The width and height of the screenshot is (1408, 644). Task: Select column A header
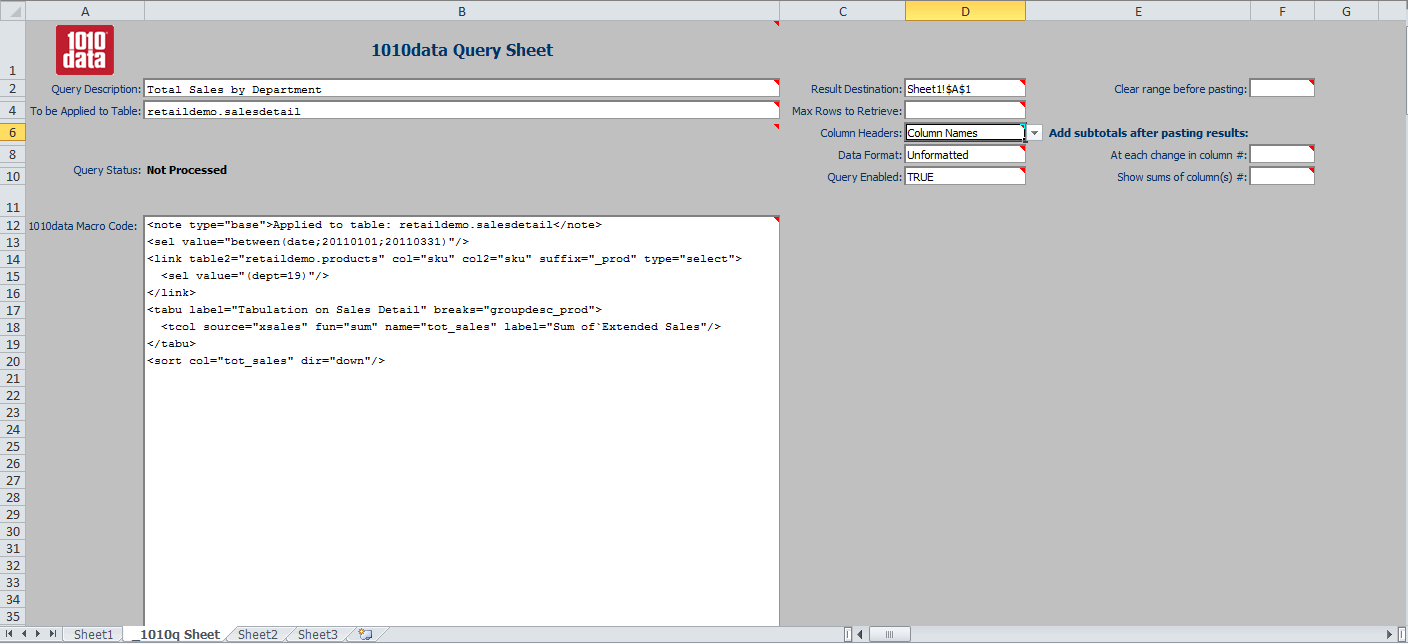click(84, 11)
